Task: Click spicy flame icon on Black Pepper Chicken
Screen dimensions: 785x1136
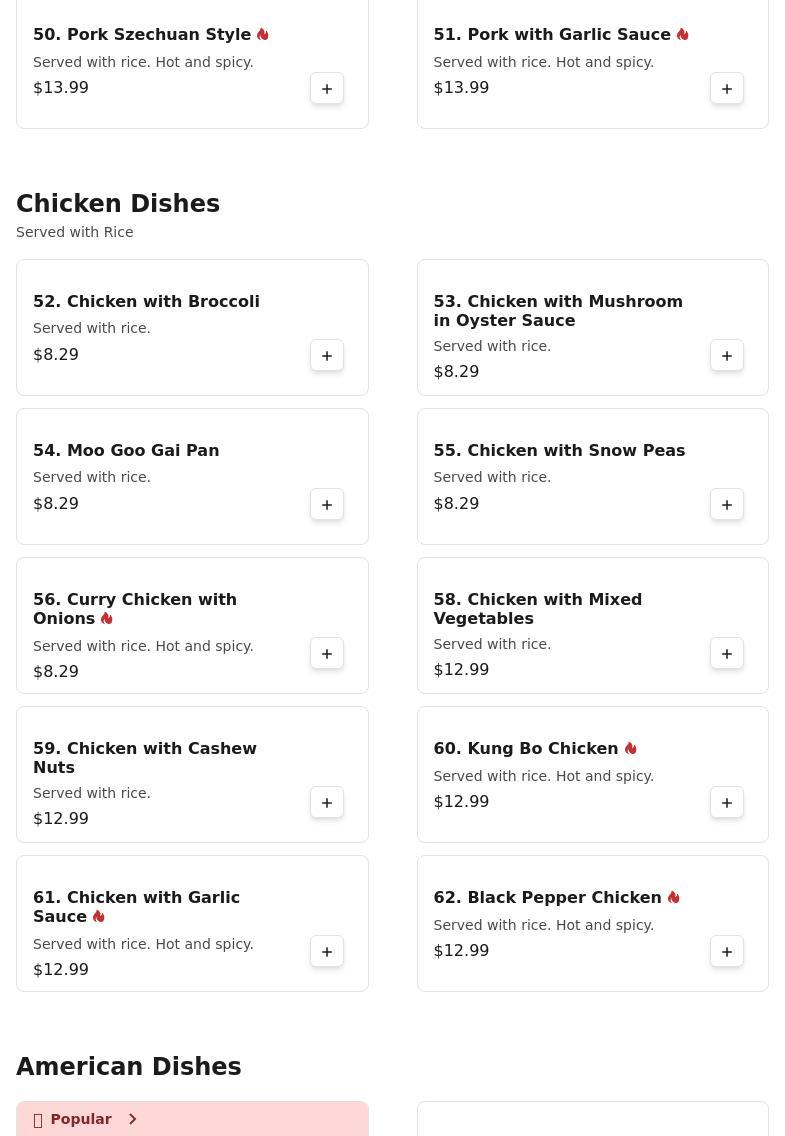Action: (x=674, y=898)
